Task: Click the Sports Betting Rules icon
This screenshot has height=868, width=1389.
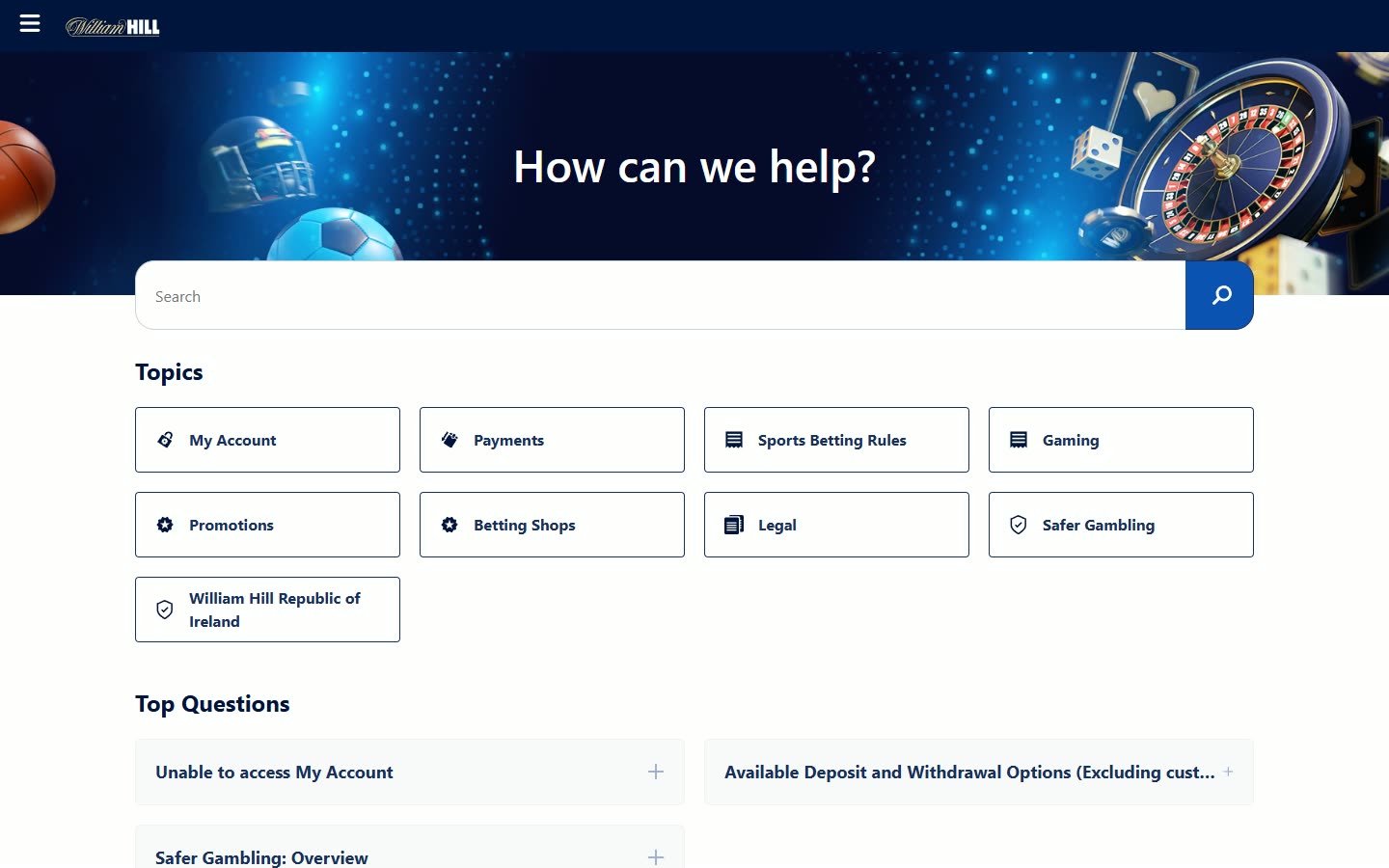Action: pos(734,440)
